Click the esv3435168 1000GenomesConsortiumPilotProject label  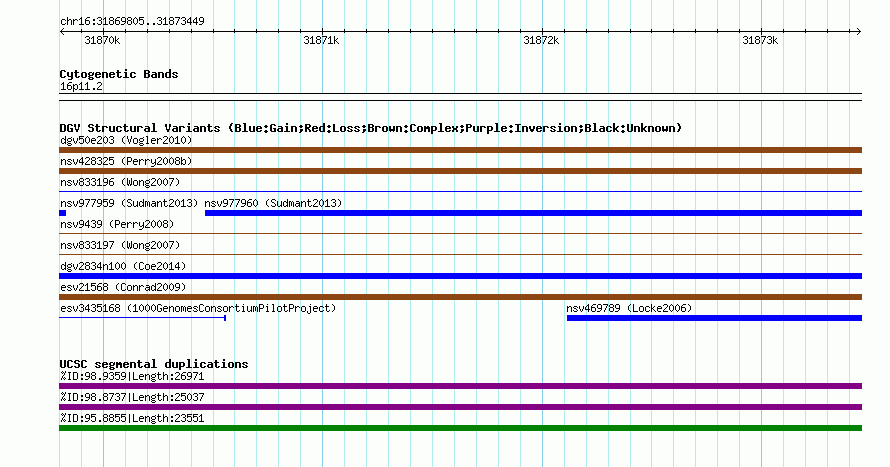click(198, 308)
